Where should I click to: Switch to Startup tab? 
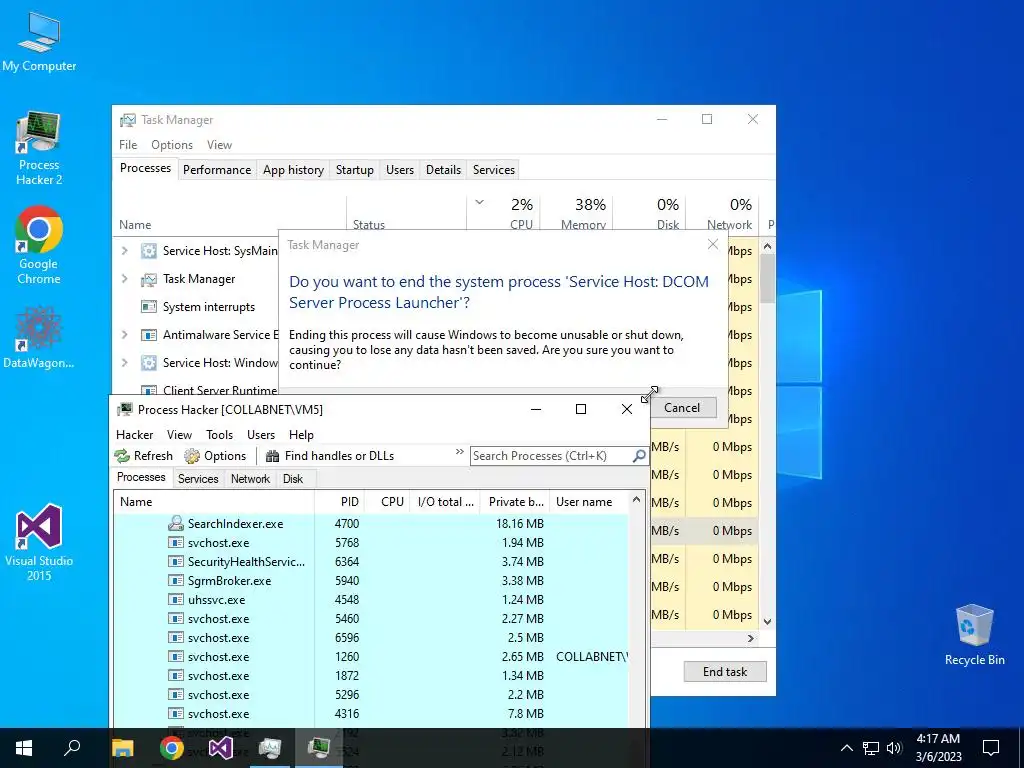(355, 170)
